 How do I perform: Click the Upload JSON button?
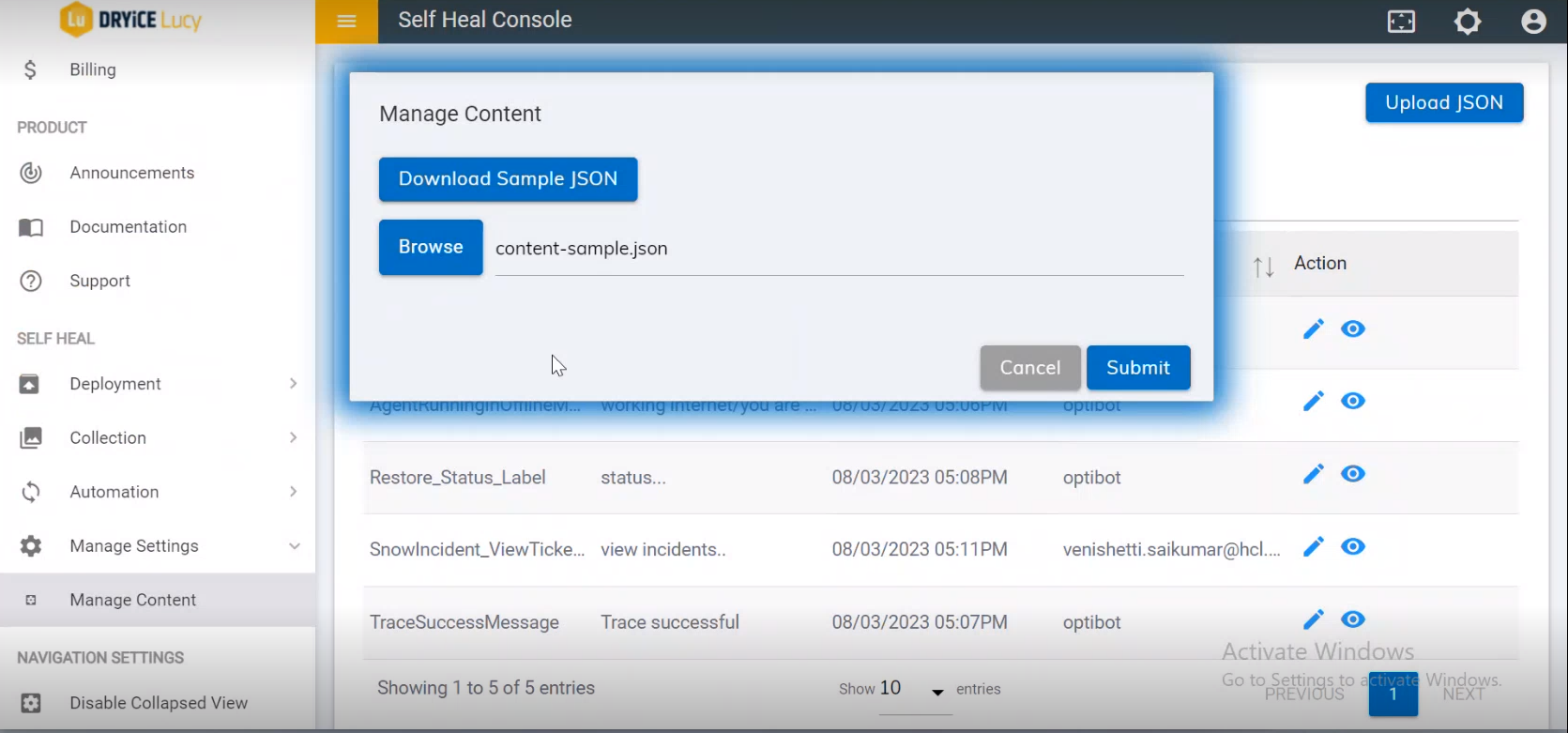(x=1444, y=102)
